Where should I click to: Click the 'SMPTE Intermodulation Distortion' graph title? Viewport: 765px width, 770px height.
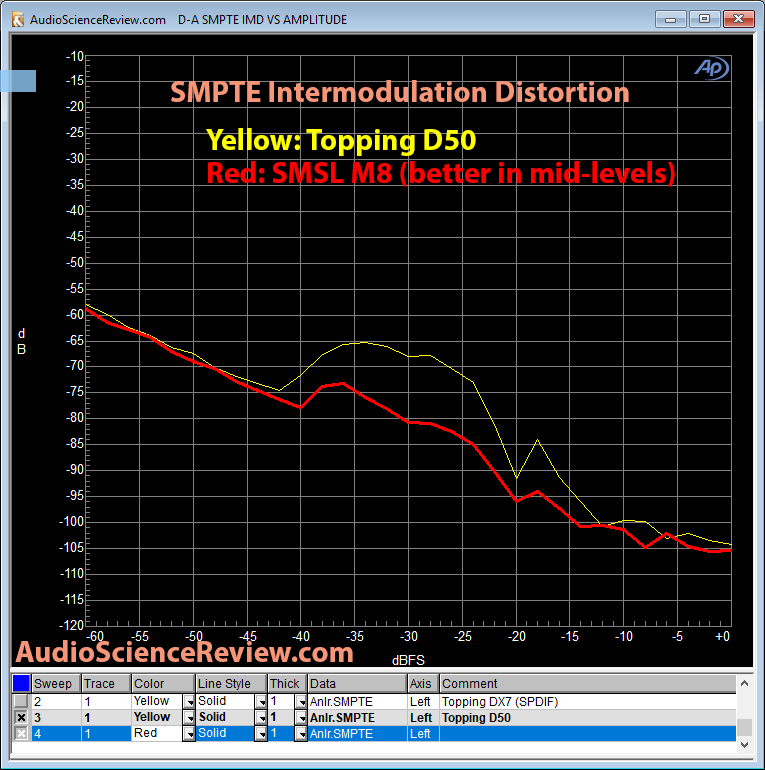pyautogui.click(x=400, y=92)
